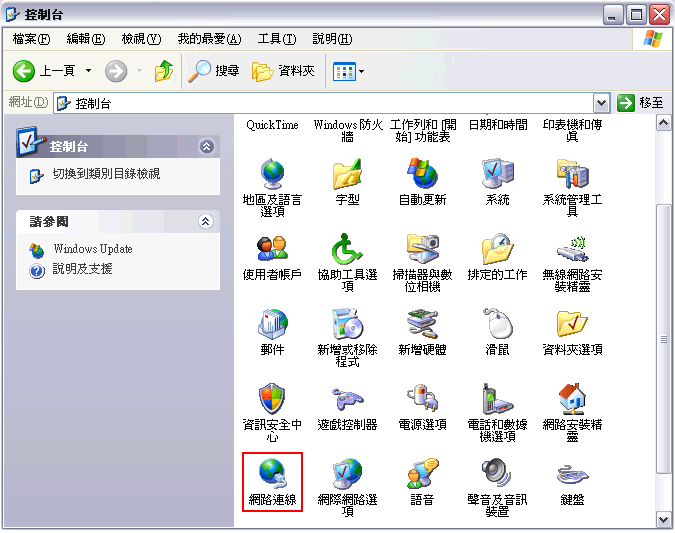Image resolution: width=675 pixels, height=533 pixels.
Task: Open 電話和數據機選項 icon
Action: 497,399
